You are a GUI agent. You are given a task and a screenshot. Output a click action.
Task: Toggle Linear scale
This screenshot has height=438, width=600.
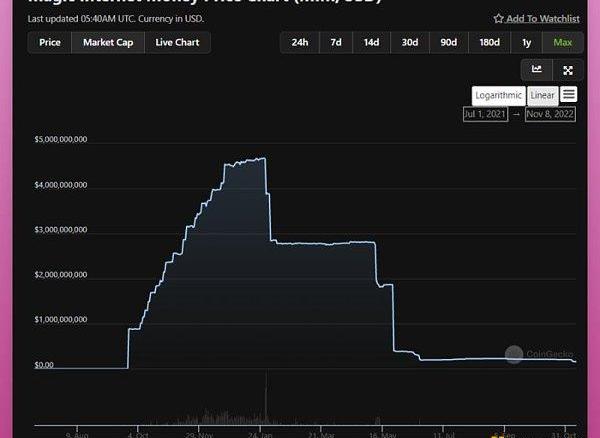point(542,96)
